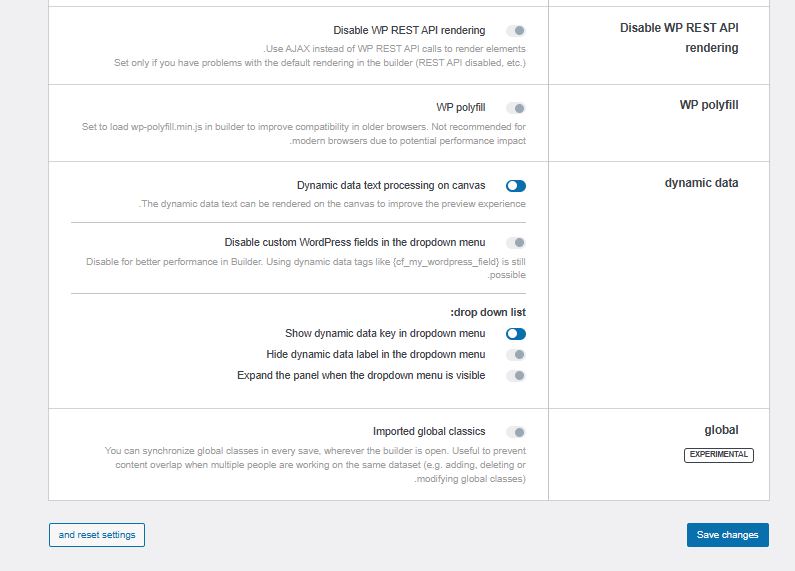The image size is (795, 571).
Task: Switch off Show dynamic data key toggle
Action: pos(516,334)
